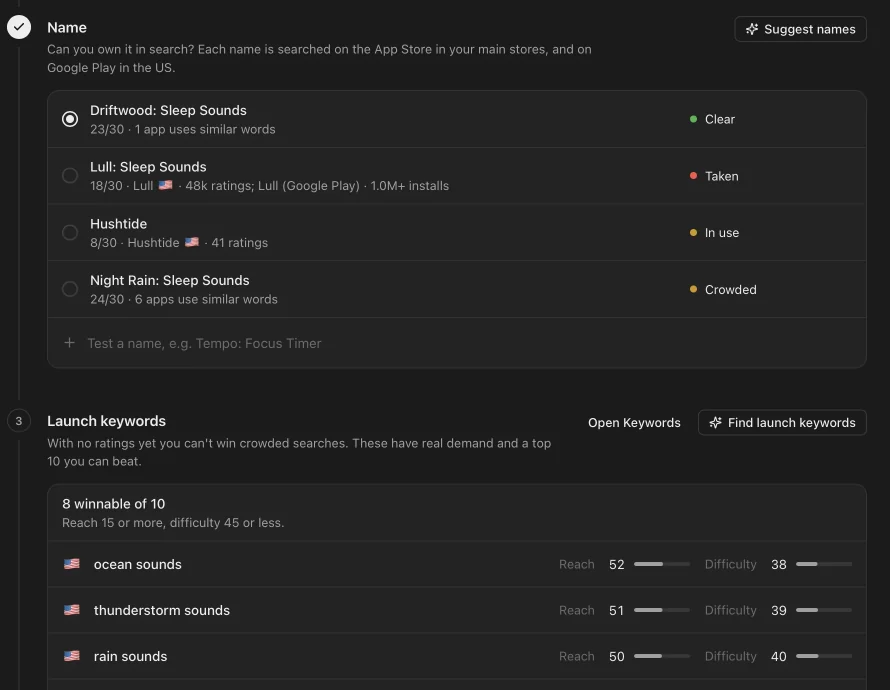890x690 pixels.
Task: Select the Lull: Sleep Sounds radio button
Action: tap(70, 175)
